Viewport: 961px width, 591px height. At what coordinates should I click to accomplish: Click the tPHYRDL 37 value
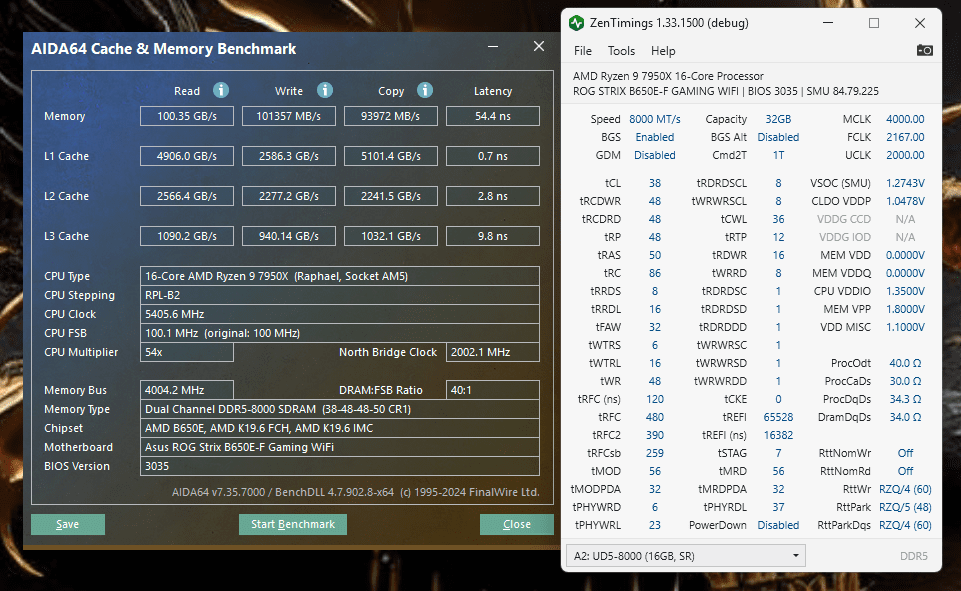click(778, 507)
